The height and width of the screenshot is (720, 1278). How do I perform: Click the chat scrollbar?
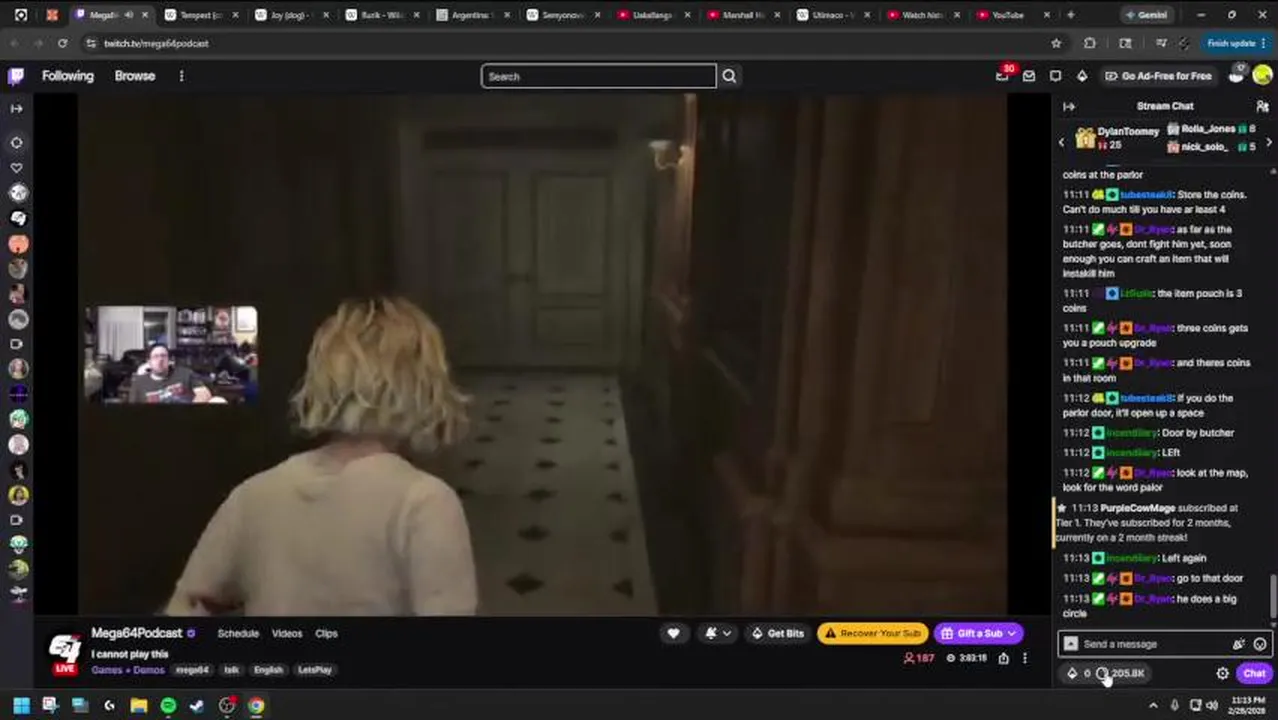1273,597
